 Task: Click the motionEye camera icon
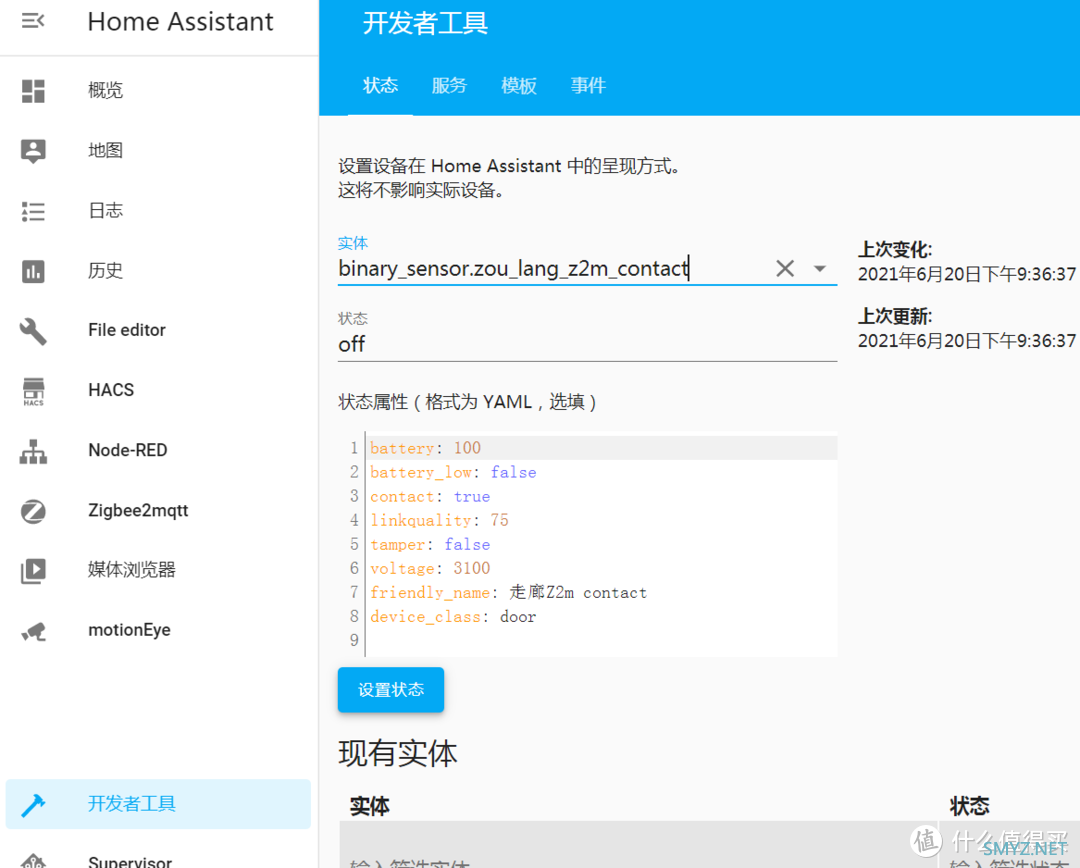coord(33,630)
